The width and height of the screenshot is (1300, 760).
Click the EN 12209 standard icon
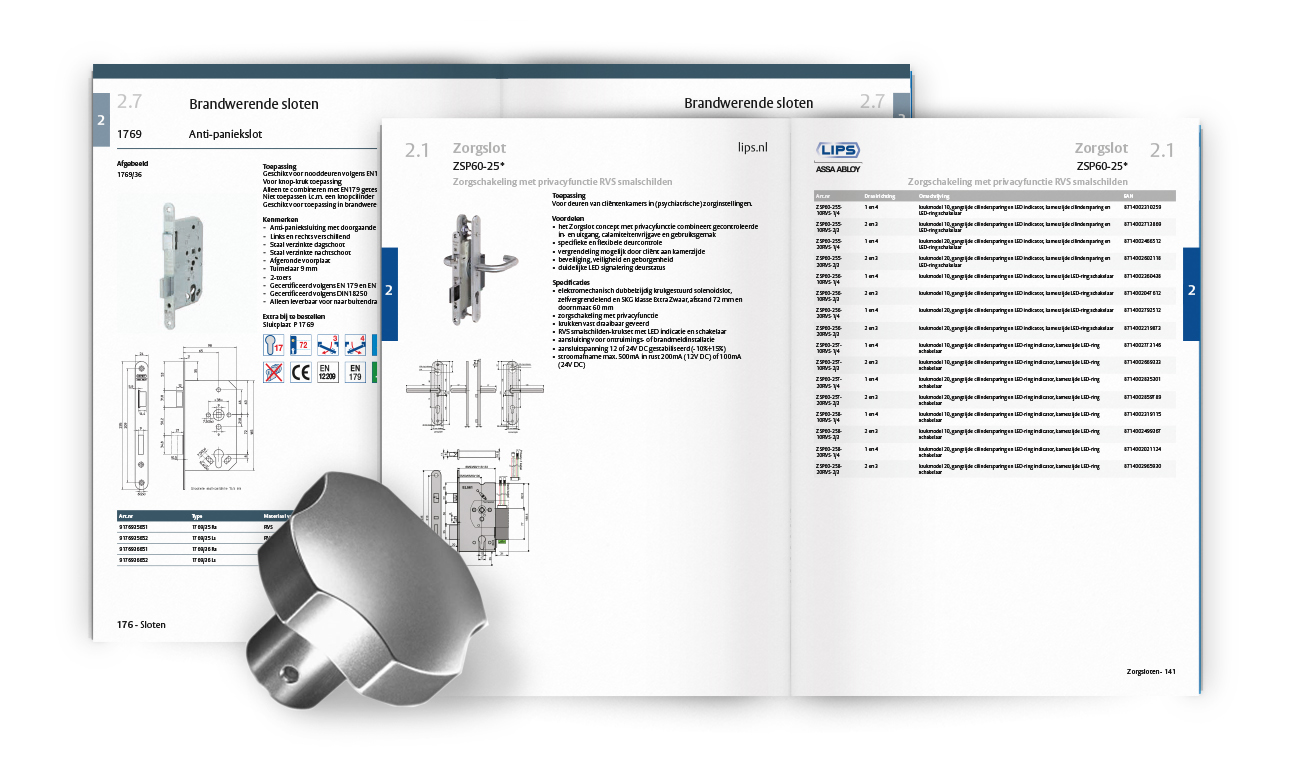click(328, 374)
